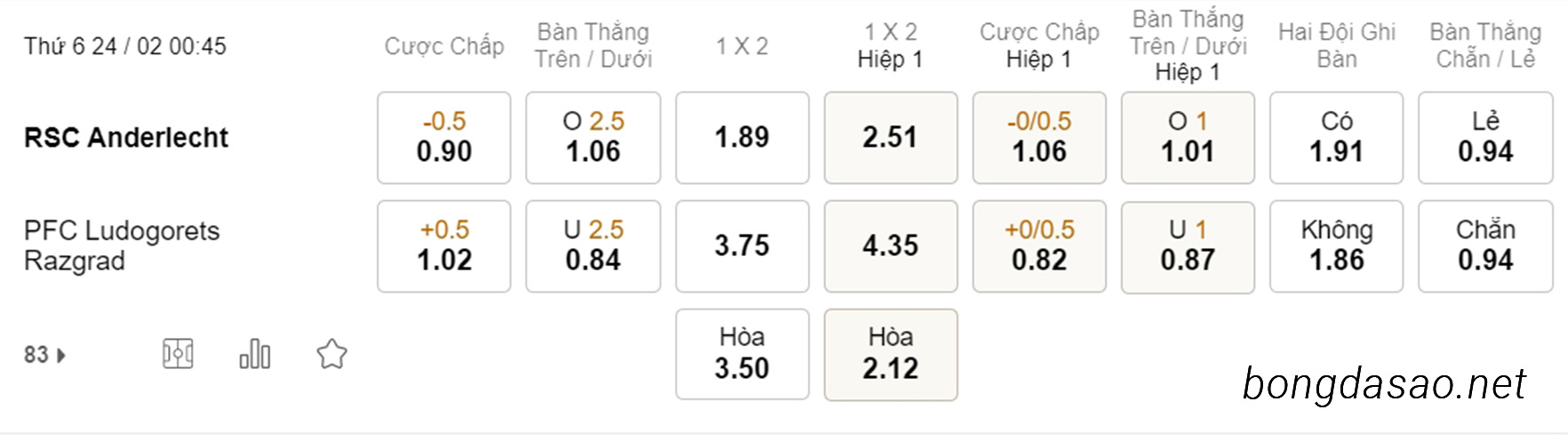This screenshot has width=1568, height=442.
Task: Select Ludogorets +0.5 handicap odds 1.02
Action: tap(444, 246)
